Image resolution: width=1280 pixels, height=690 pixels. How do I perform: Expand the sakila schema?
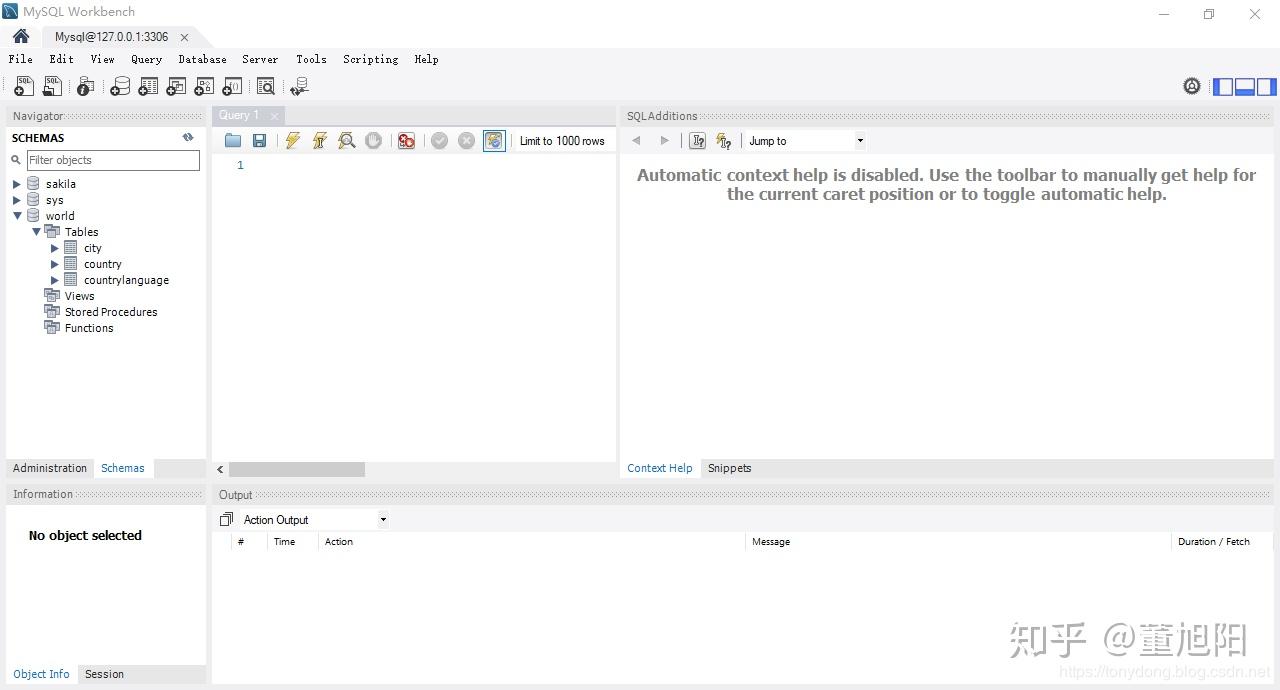16,184
